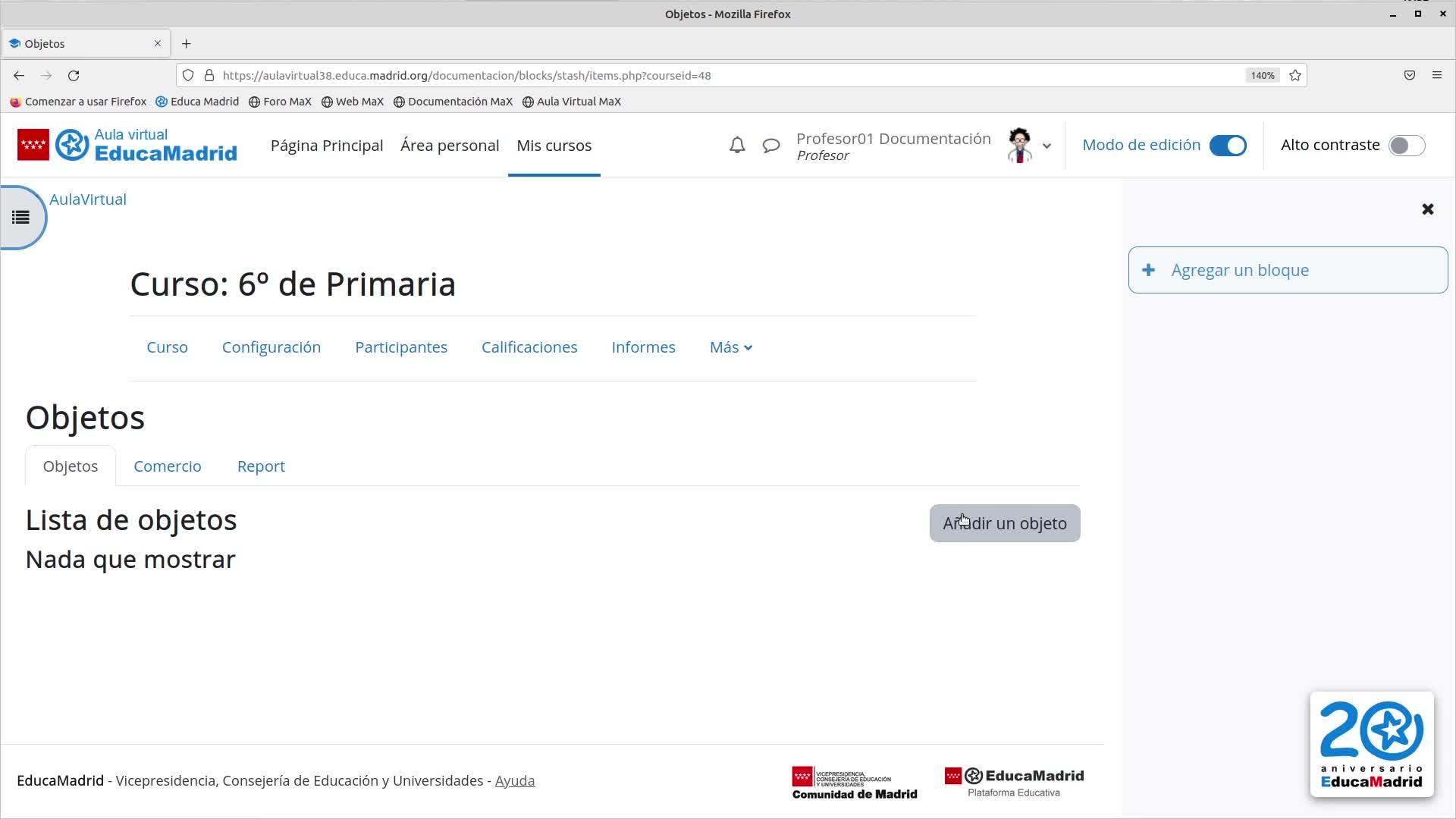Image resolution: width=1456 pixels, height=819 pixels.
Task: Enable the Alto contraste switch
Action: [x=1406, y=145]
